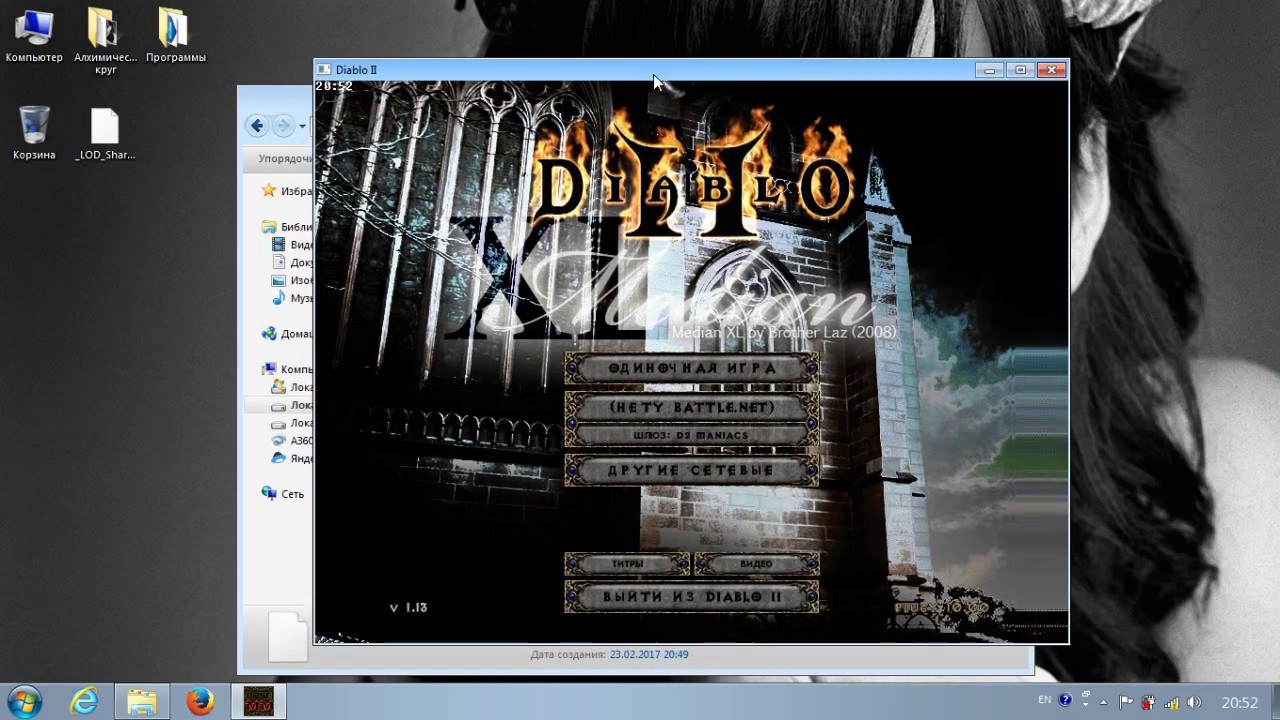Screen dimensions: 1280x720
Task: Select Компьютер in the Explorer navigation pane
Action: point(287,369)
